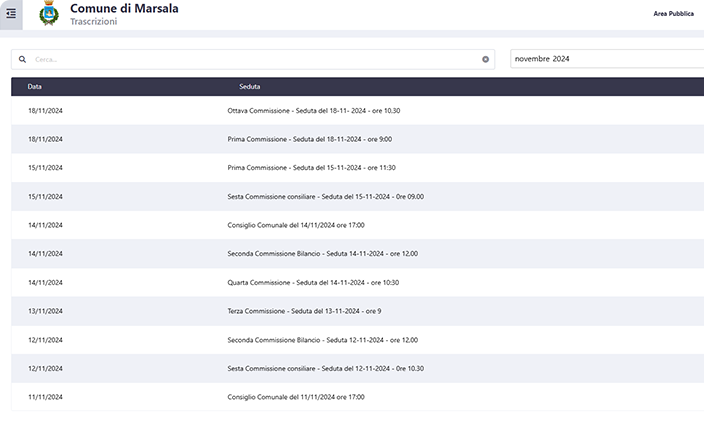The height and width of the screenshot is (422, 704).
Task: Open Consiglio Comunale del 14/11/2024 transcript
Action: tap(295, 225)
